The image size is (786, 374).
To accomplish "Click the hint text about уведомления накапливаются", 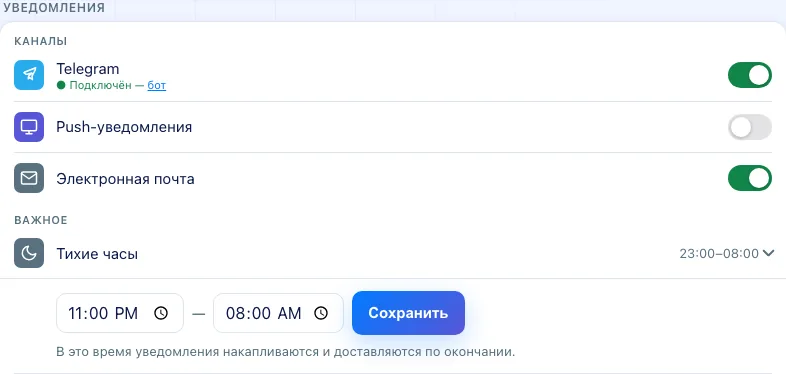I will coord(286,352).
